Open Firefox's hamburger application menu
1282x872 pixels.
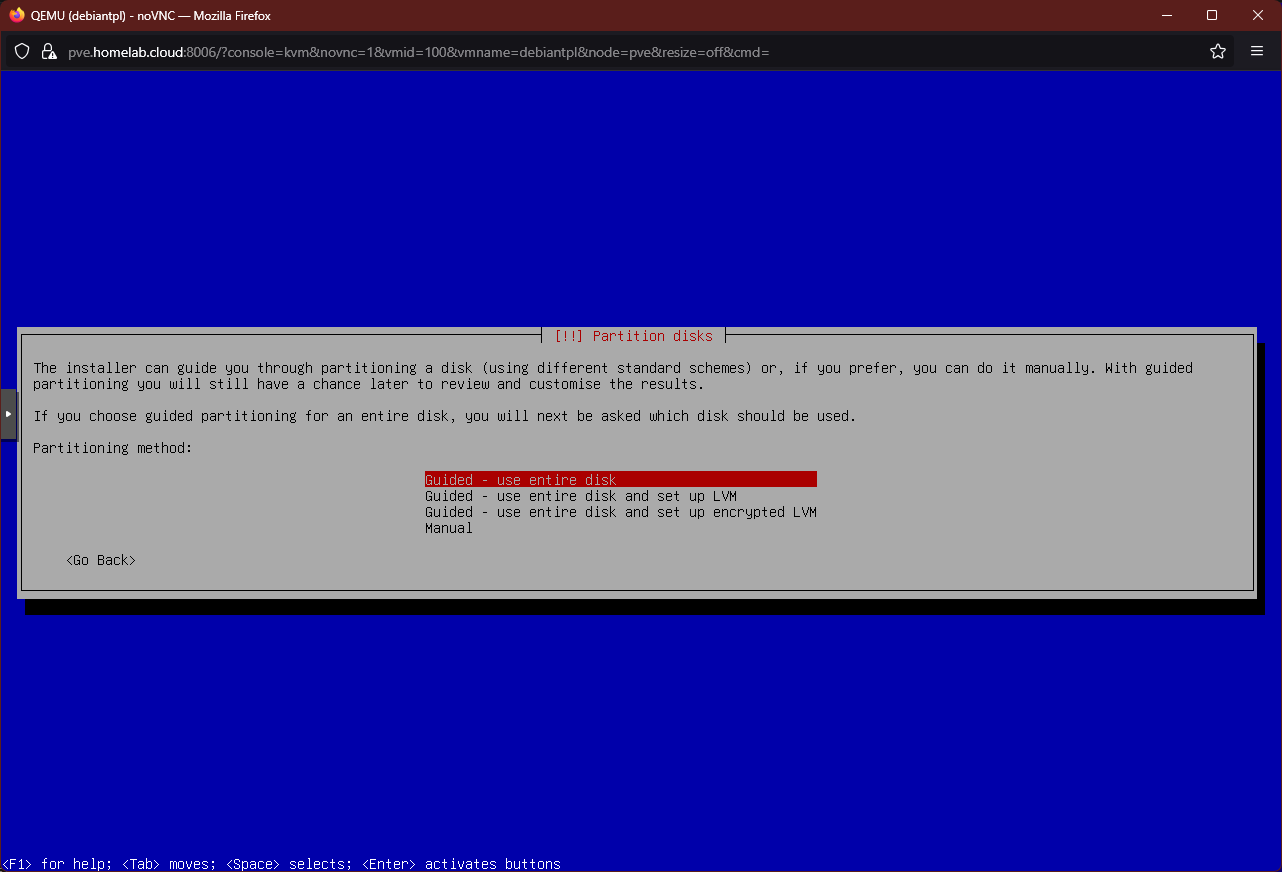pyautogui.click(x=1257, y=51)
